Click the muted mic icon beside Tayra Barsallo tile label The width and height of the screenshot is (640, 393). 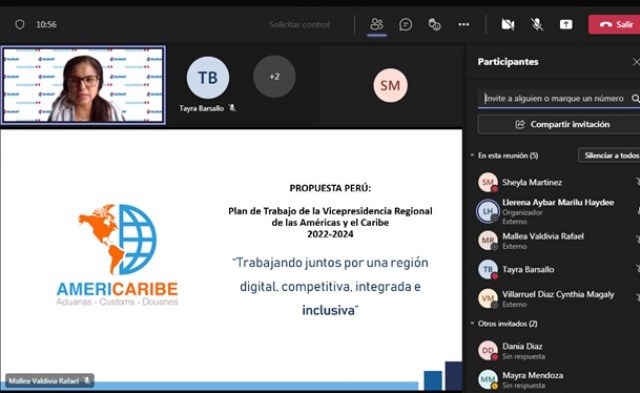(232, 108)
